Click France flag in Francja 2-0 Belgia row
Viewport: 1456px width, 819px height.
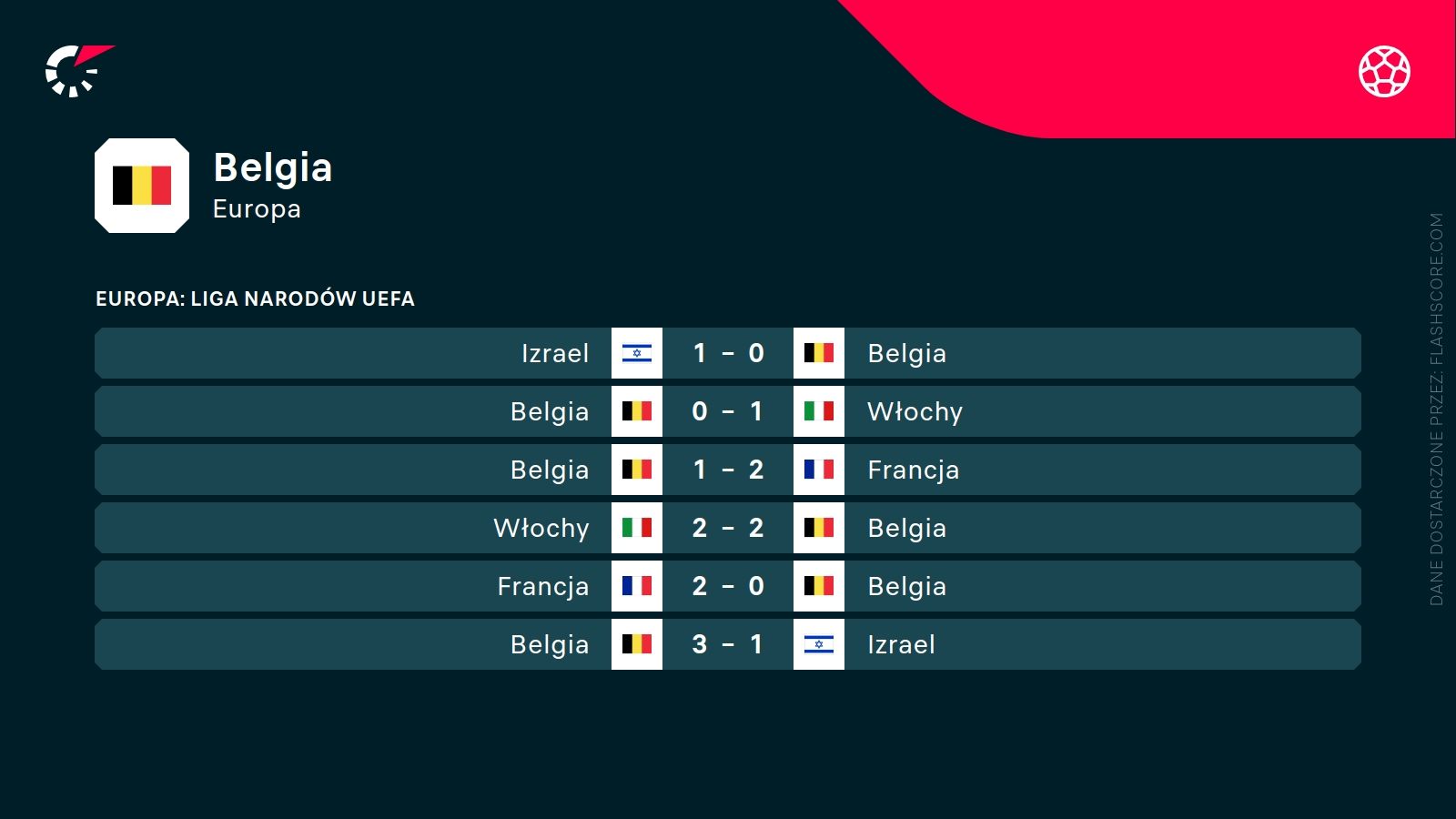(x=637, y=586)
